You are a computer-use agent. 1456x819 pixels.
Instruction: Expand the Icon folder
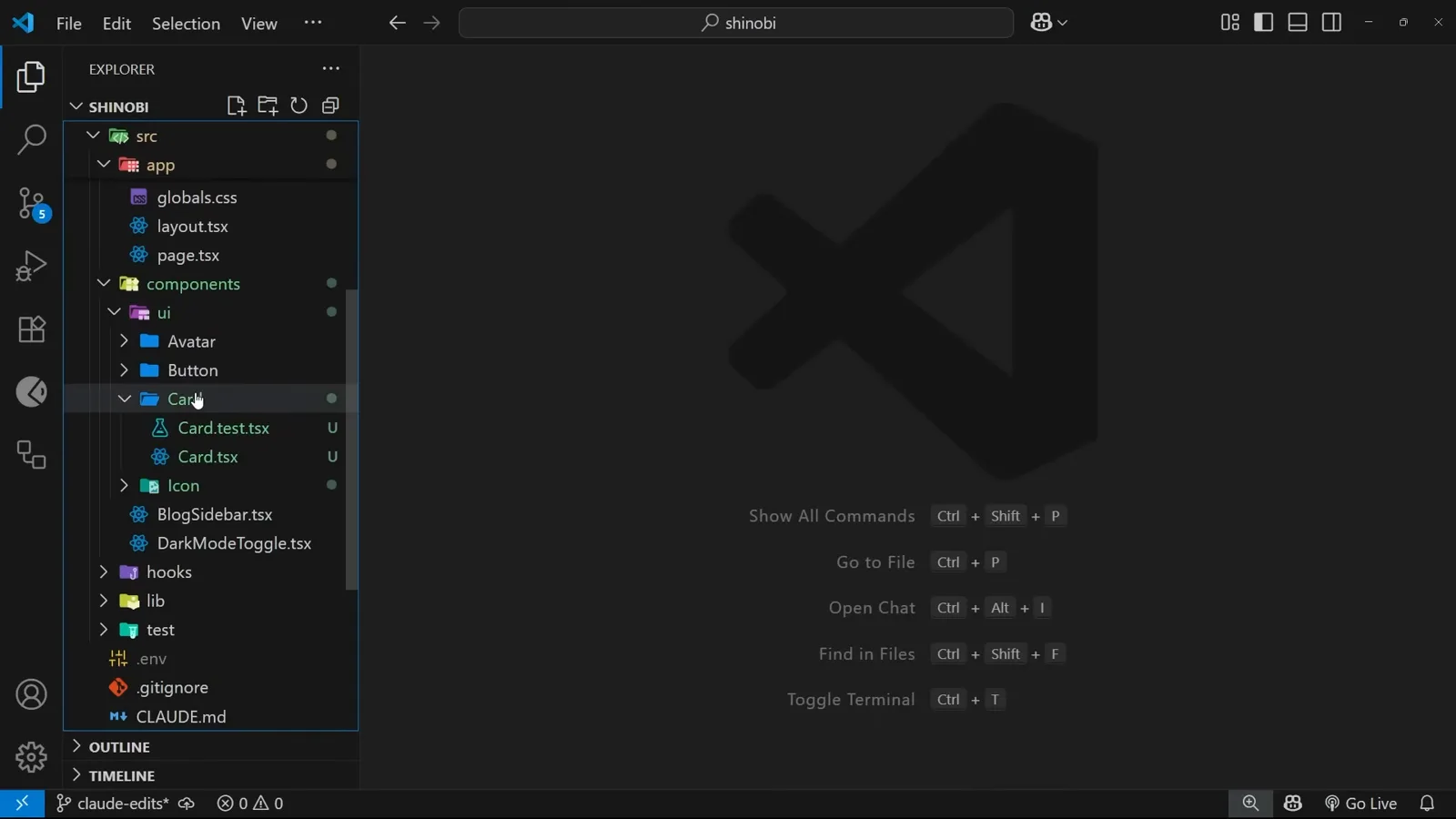tap(125, 486)
